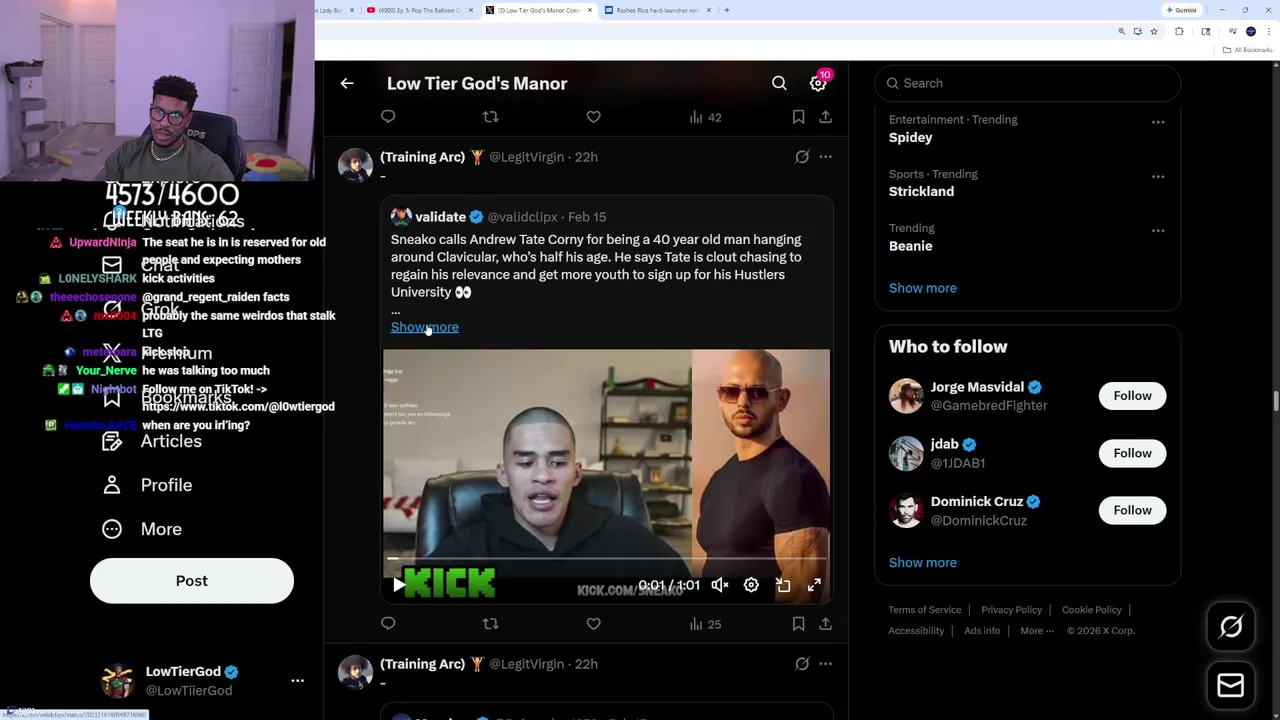1280x720 pixels.
Task: Repost the post with 25 views
Action: click(490, 624)
